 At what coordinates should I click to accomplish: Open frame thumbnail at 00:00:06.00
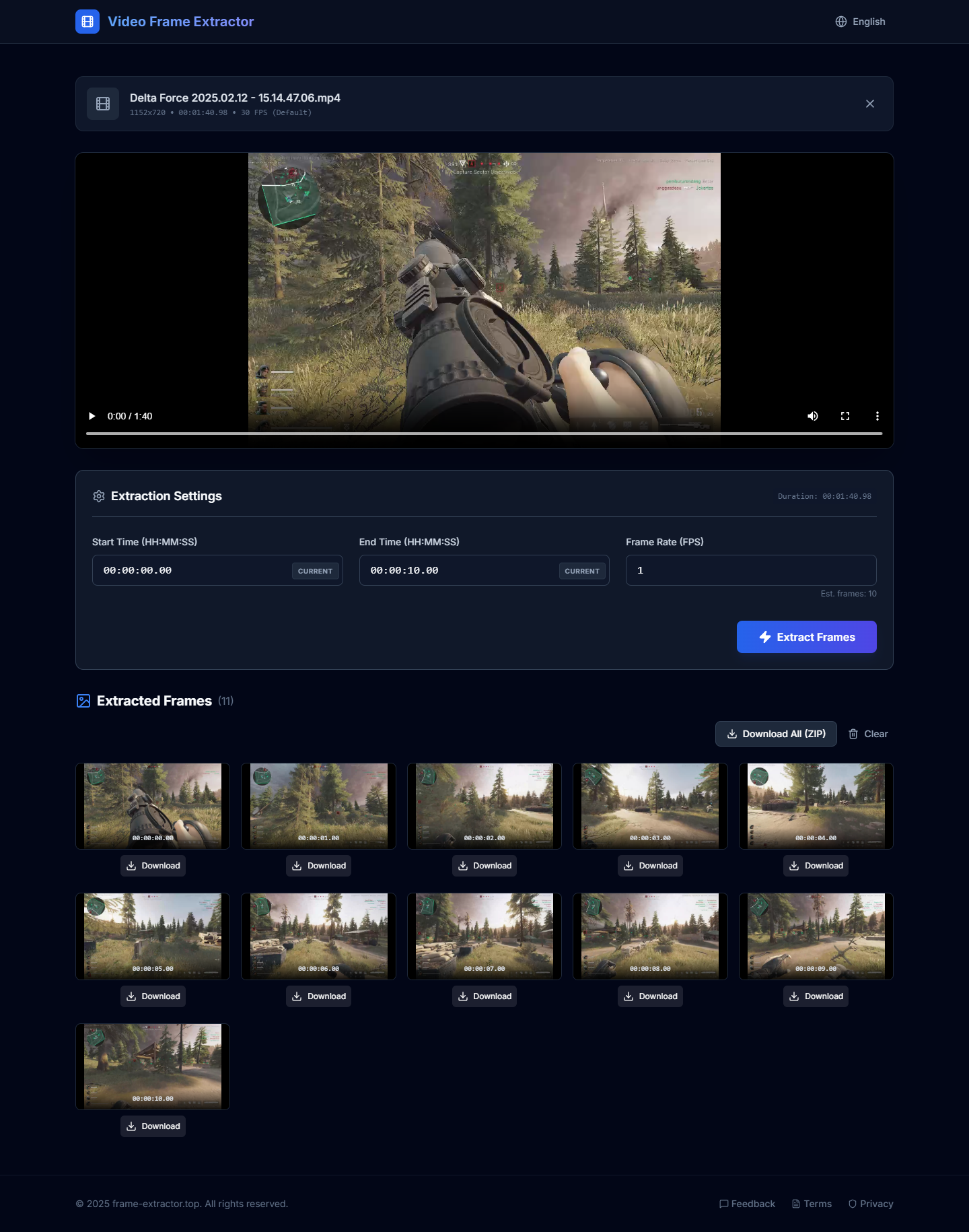[318, 936]
